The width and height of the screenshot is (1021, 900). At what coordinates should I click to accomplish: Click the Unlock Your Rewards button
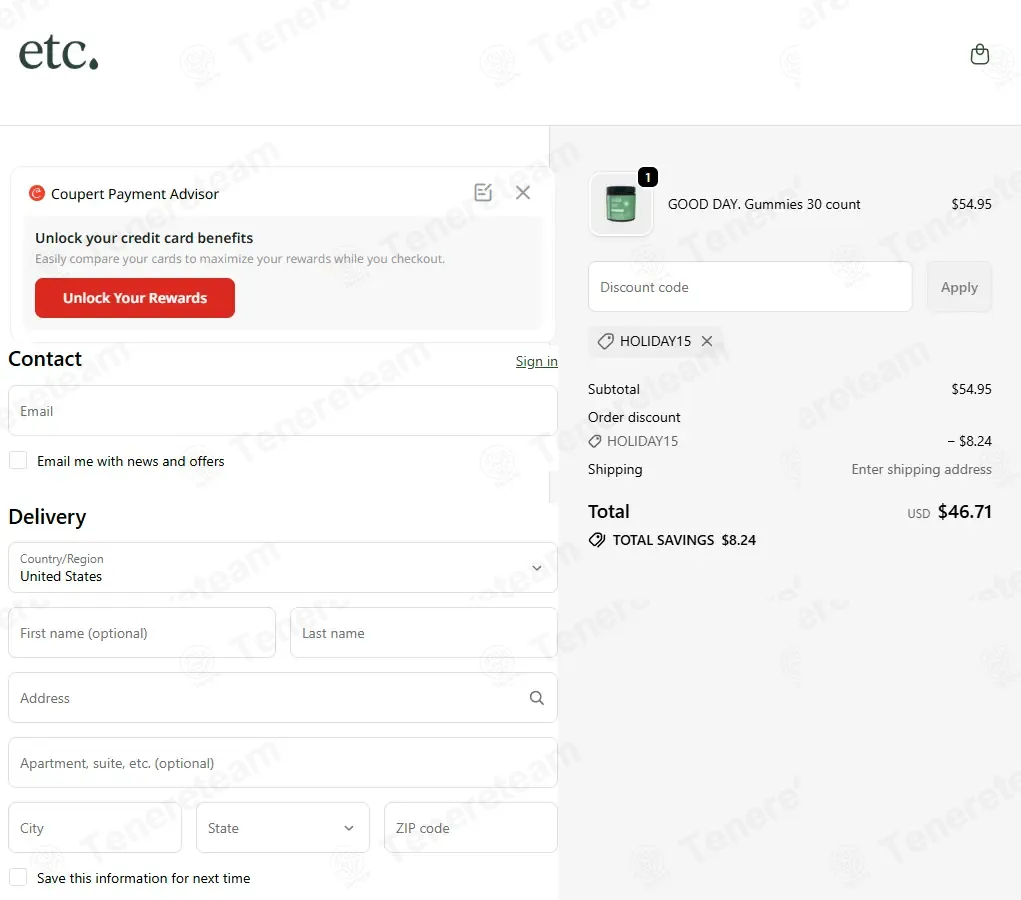(x=135, y=298)
